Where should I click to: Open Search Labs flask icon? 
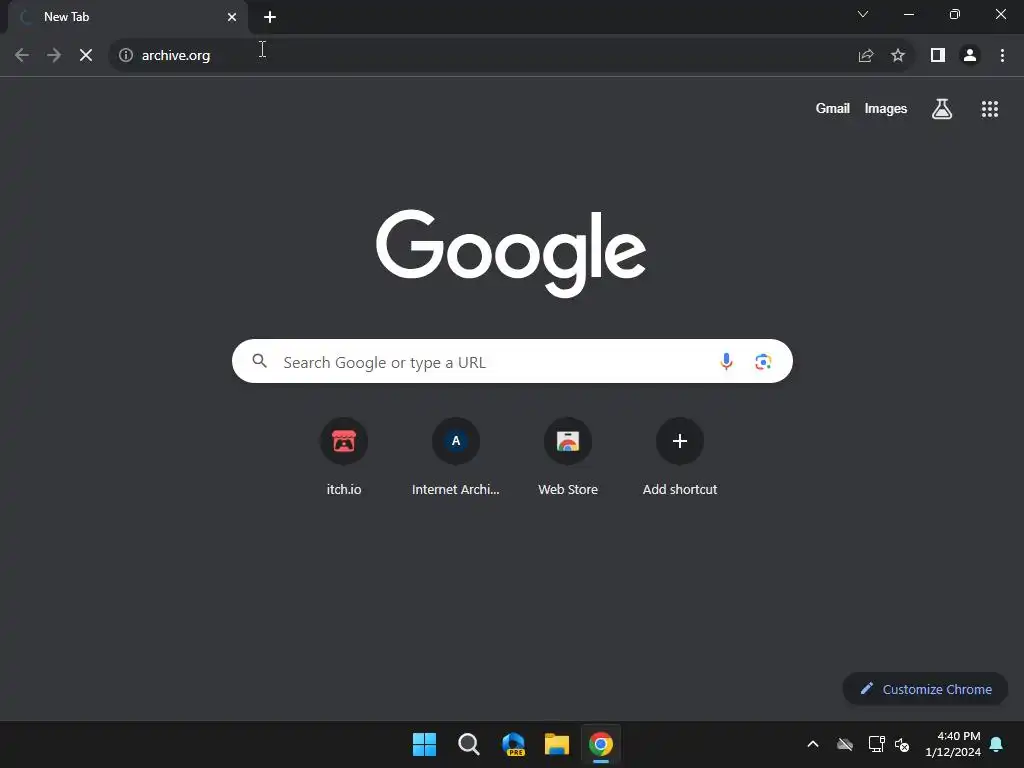pyautogui.click(x=942, y=109)
